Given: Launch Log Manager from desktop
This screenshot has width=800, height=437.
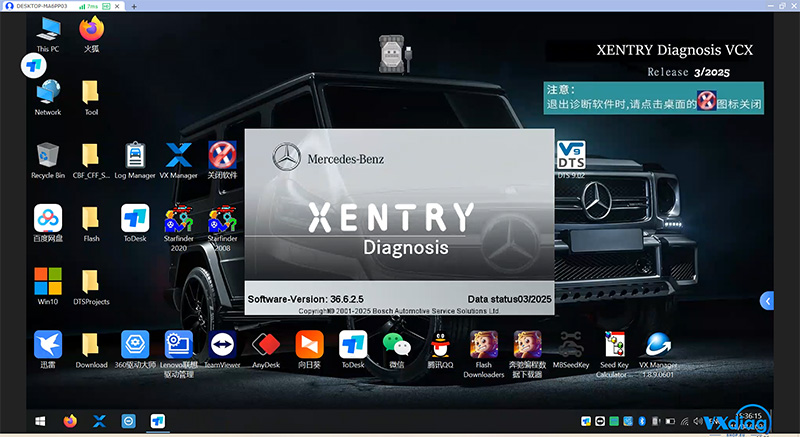Looking at the screenshot, I should tap(135, 160).
